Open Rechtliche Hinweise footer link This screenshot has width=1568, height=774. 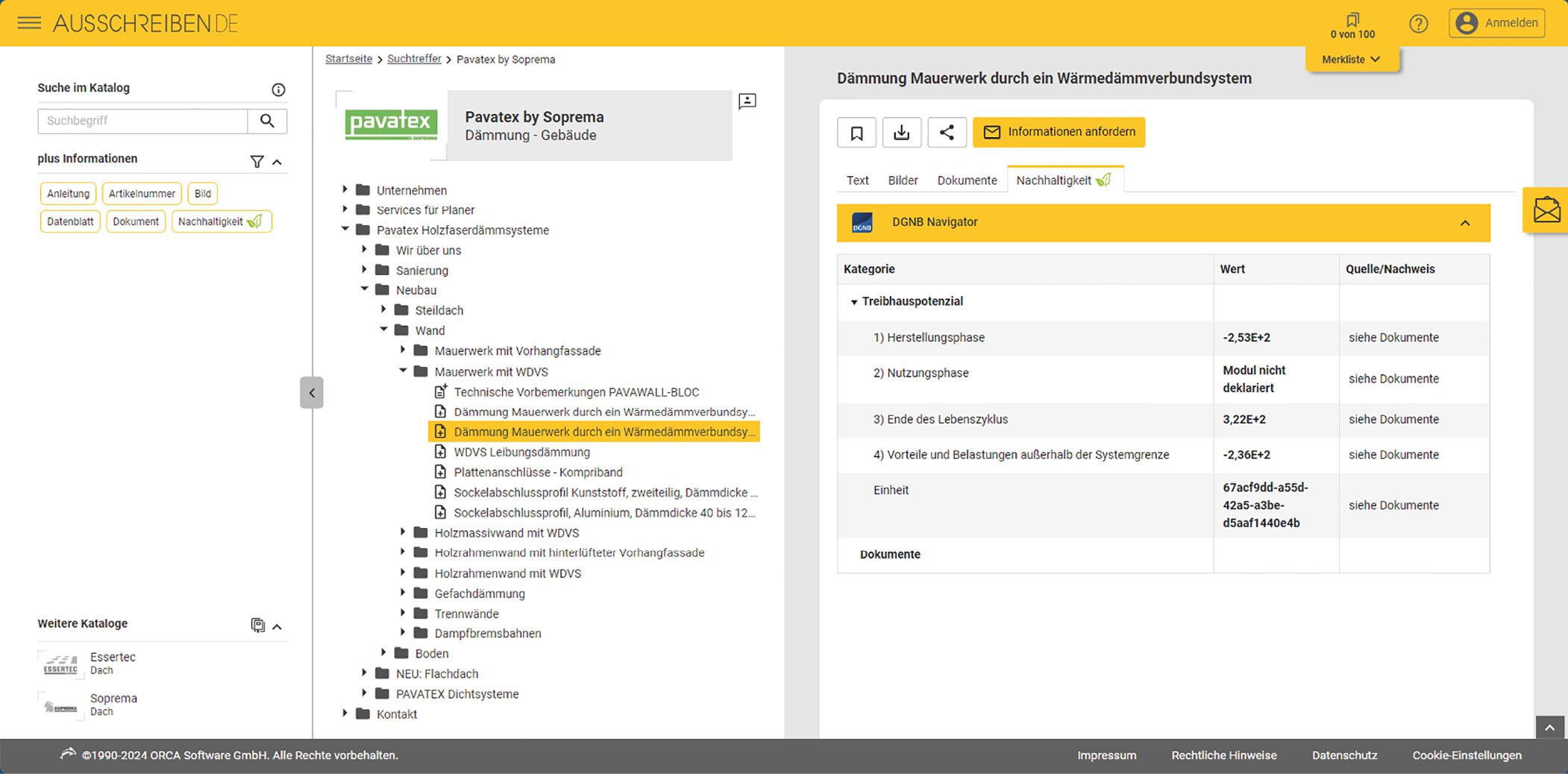pos(1223,755)
